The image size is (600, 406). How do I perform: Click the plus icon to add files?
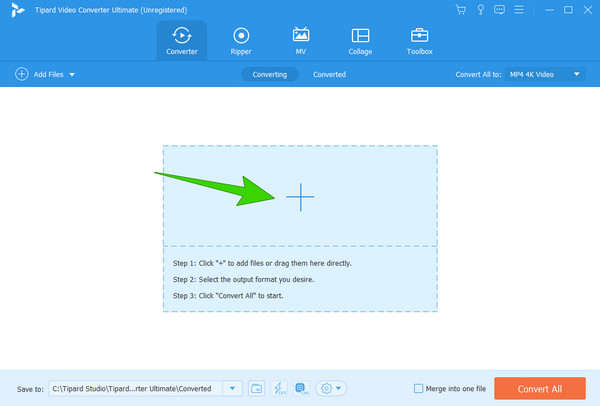click(x=300, y=197)
